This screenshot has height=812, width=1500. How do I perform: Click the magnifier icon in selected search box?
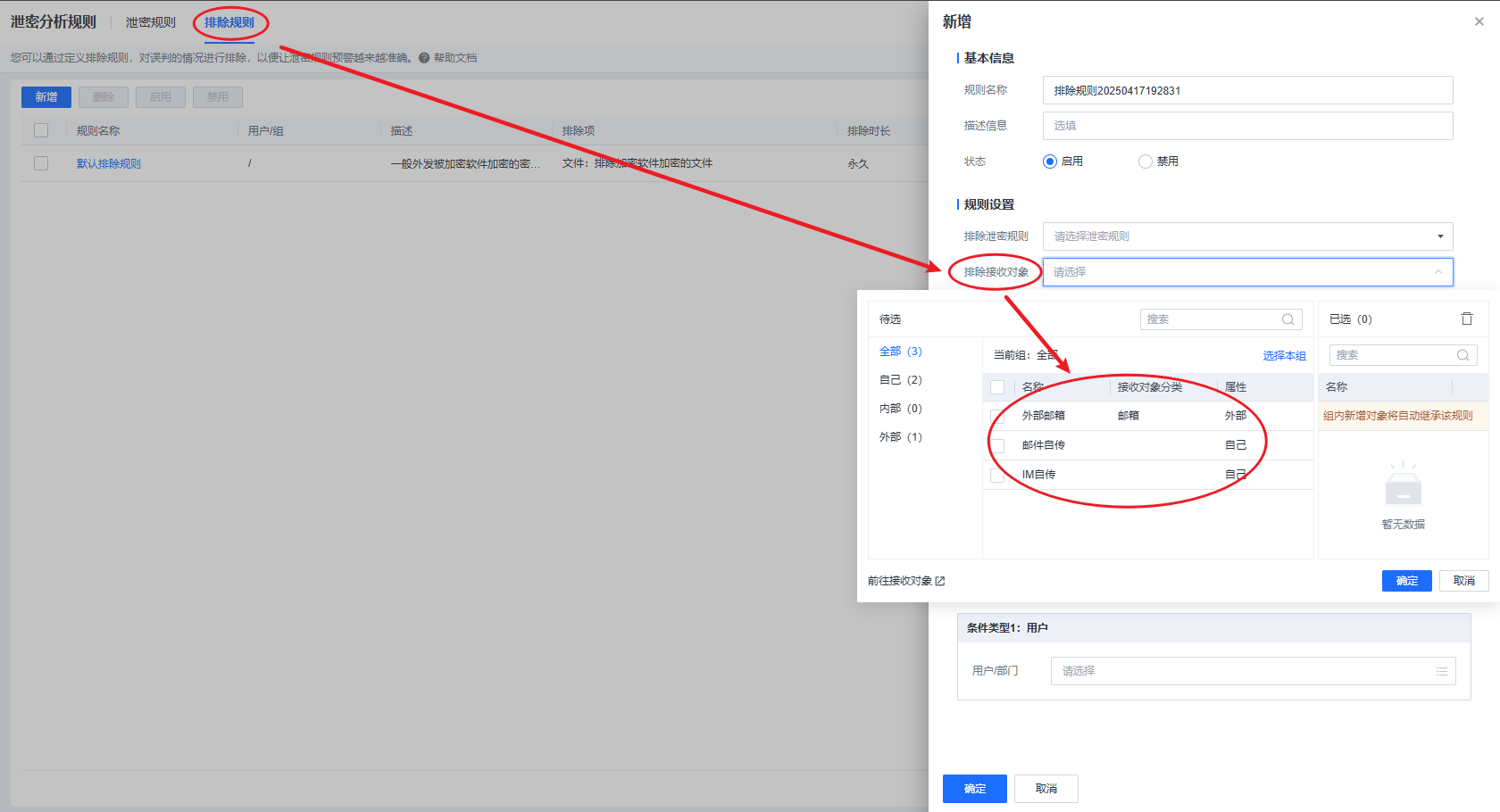click(x=1462, y=355)
